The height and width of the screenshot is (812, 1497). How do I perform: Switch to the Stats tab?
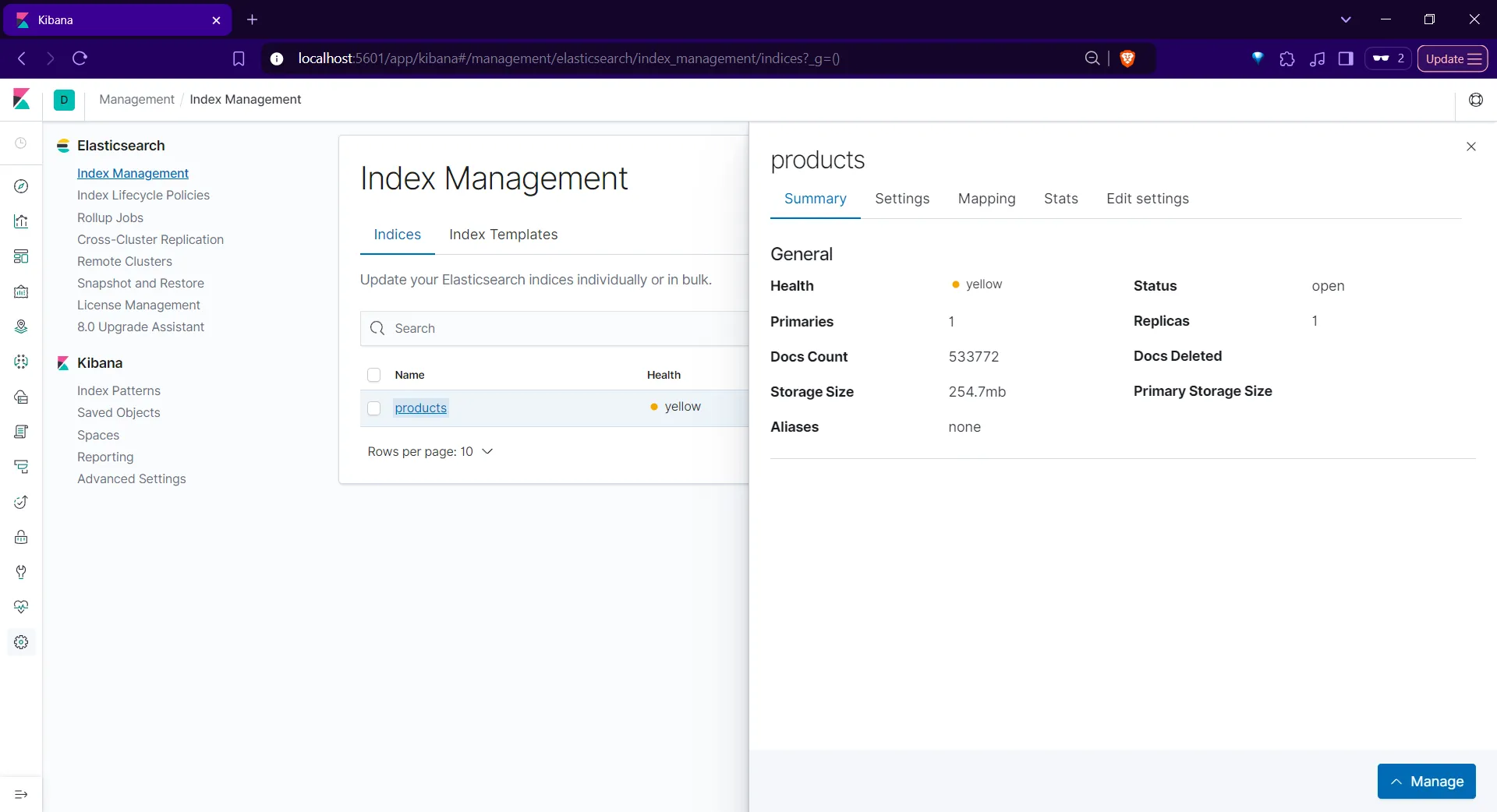1060,199
